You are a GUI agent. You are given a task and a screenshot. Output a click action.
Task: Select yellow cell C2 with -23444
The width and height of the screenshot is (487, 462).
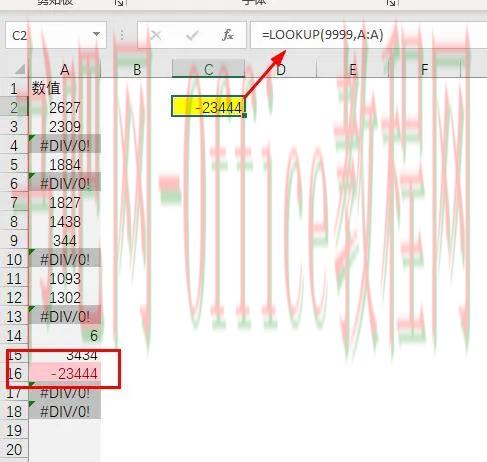[208, 106]
